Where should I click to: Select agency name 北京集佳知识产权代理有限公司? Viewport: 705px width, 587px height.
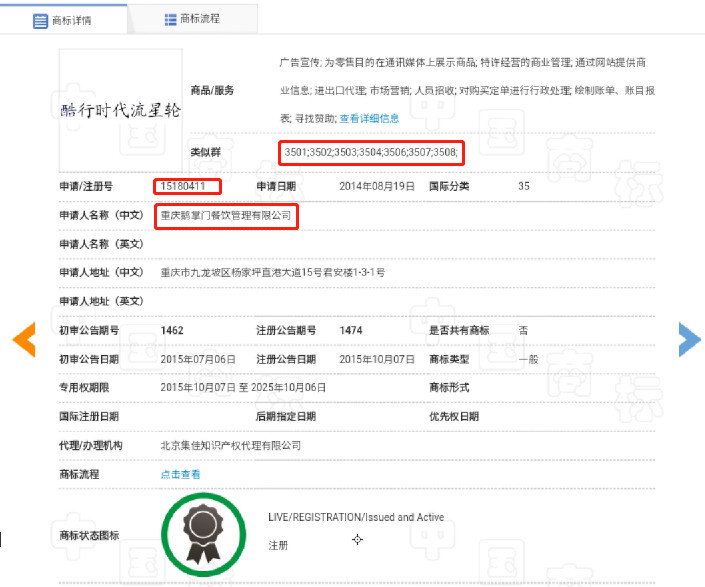pyautogui.click(x=231, y=445)
